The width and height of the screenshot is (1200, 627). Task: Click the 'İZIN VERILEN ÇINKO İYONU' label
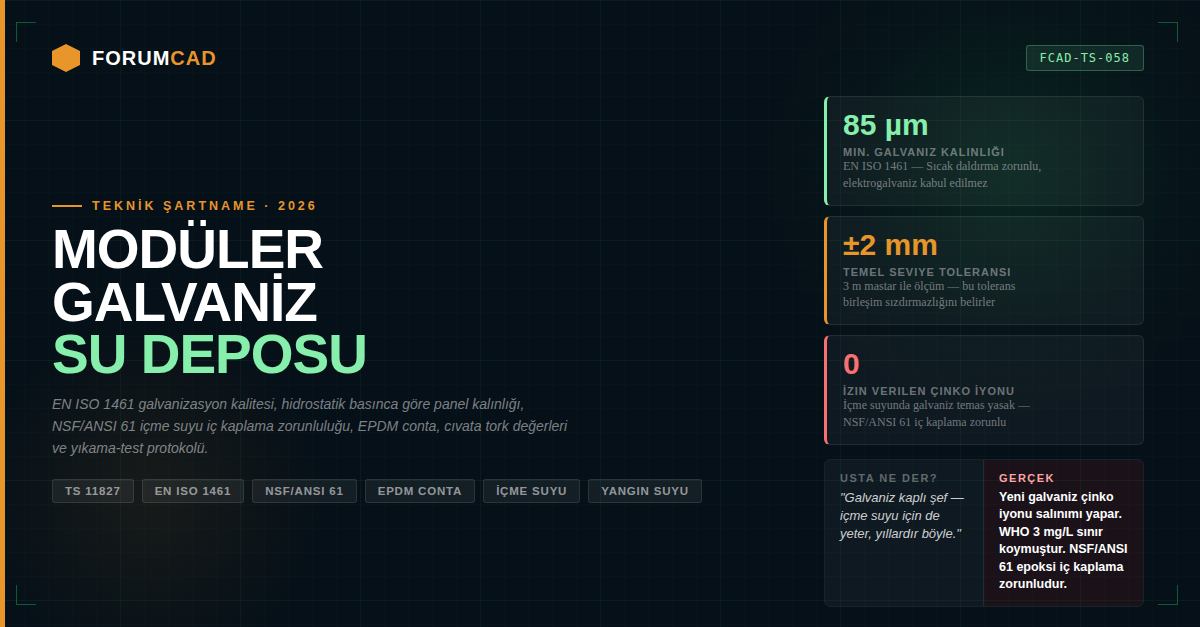929,391
